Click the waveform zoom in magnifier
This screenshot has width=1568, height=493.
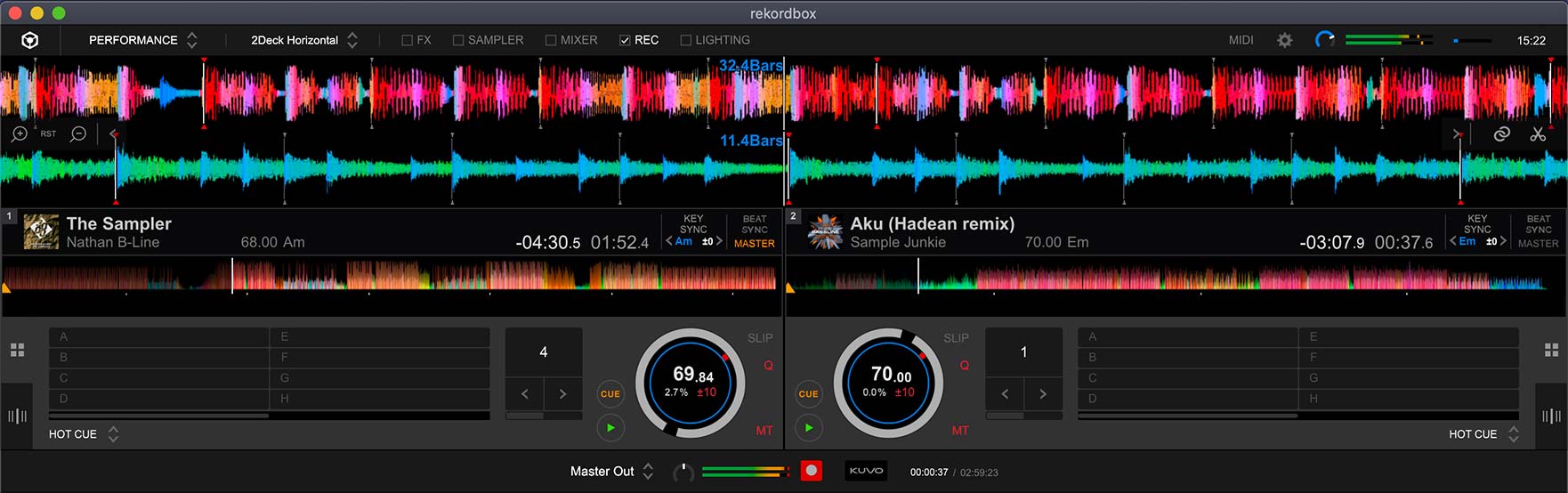coord(19,134)
